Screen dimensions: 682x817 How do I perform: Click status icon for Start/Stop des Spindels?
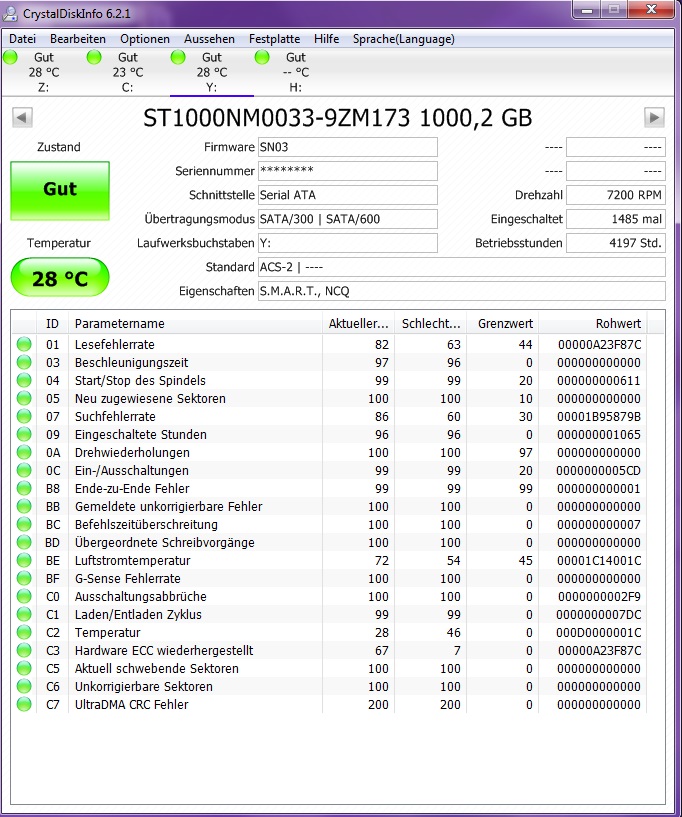point(24,380)
